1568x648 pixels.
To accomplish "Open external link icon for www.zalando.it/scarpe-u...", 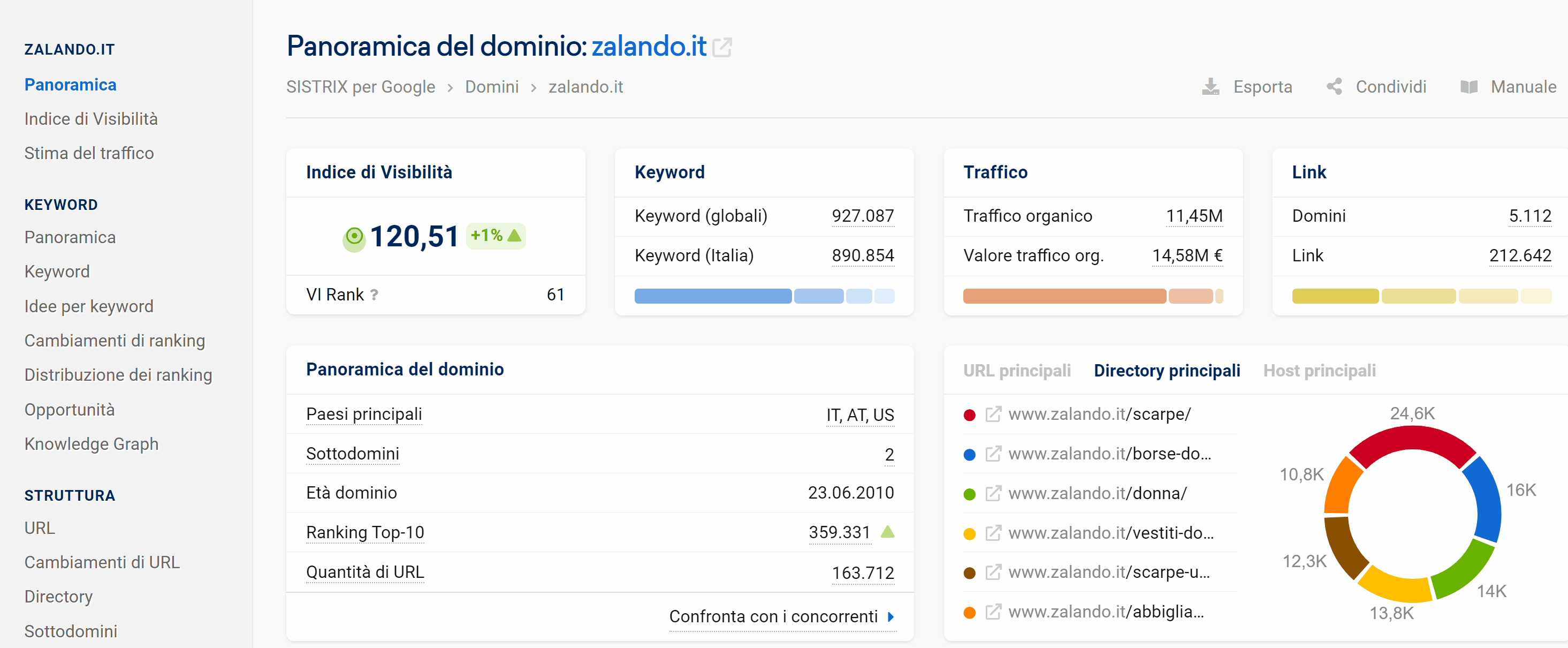I will pyautogui.click(x=993, y=572).
